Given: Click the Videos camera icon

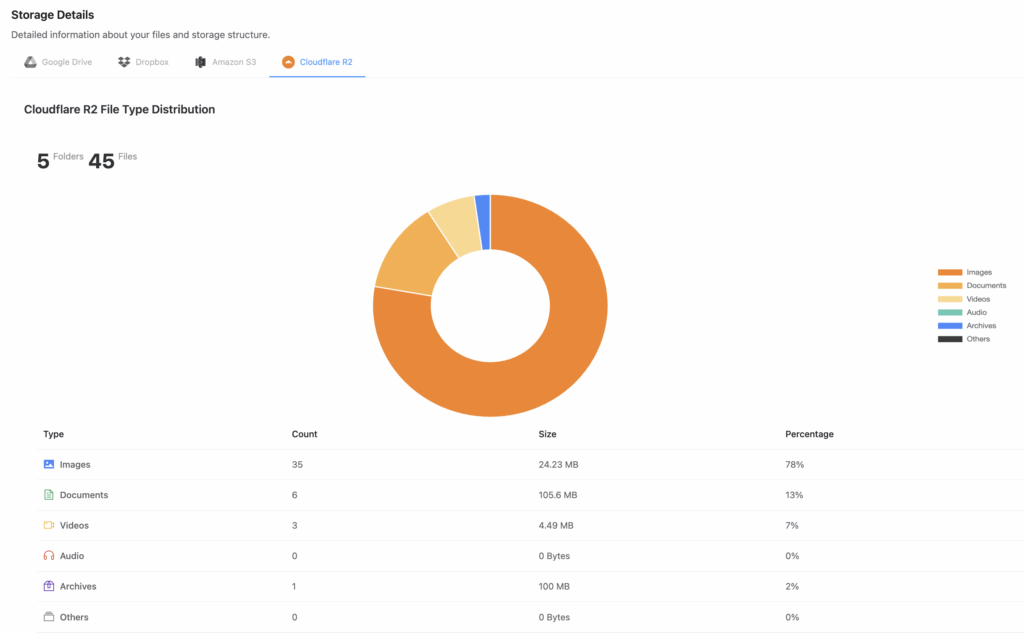Looking at the screenshot, I should pyautogui.click(x=49, y=525).
